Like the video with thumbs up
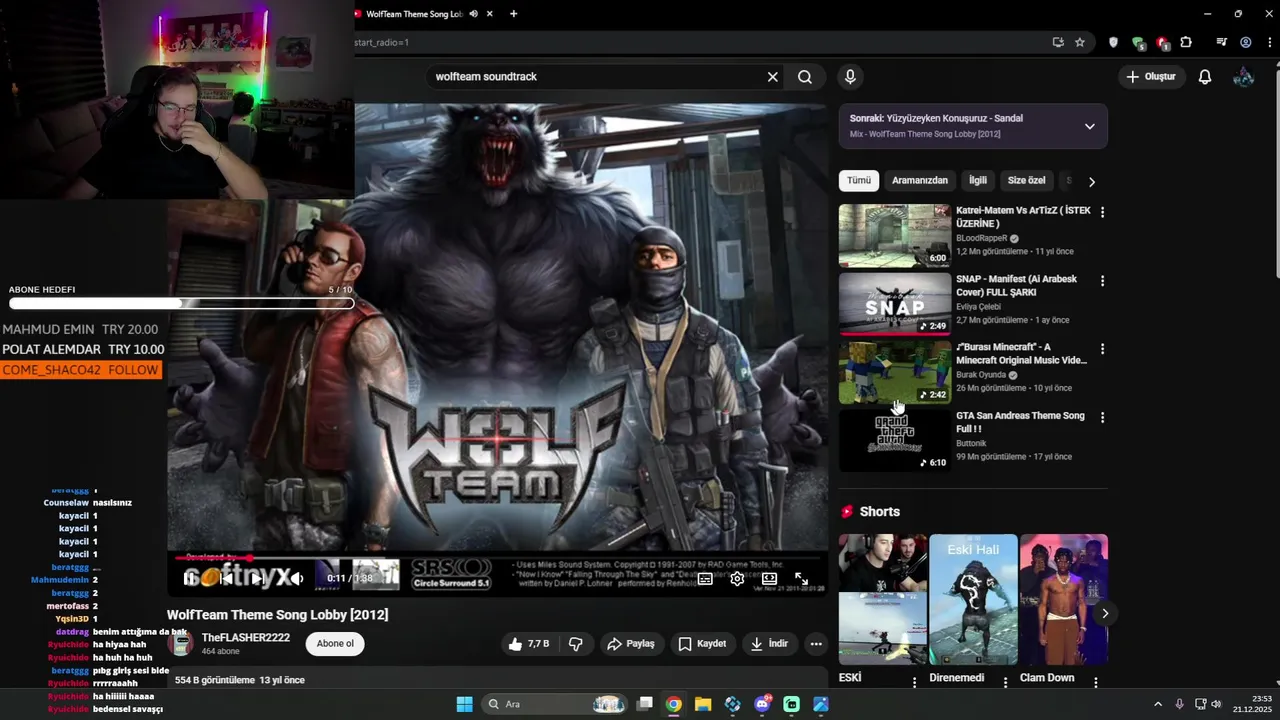 point(530,644)
